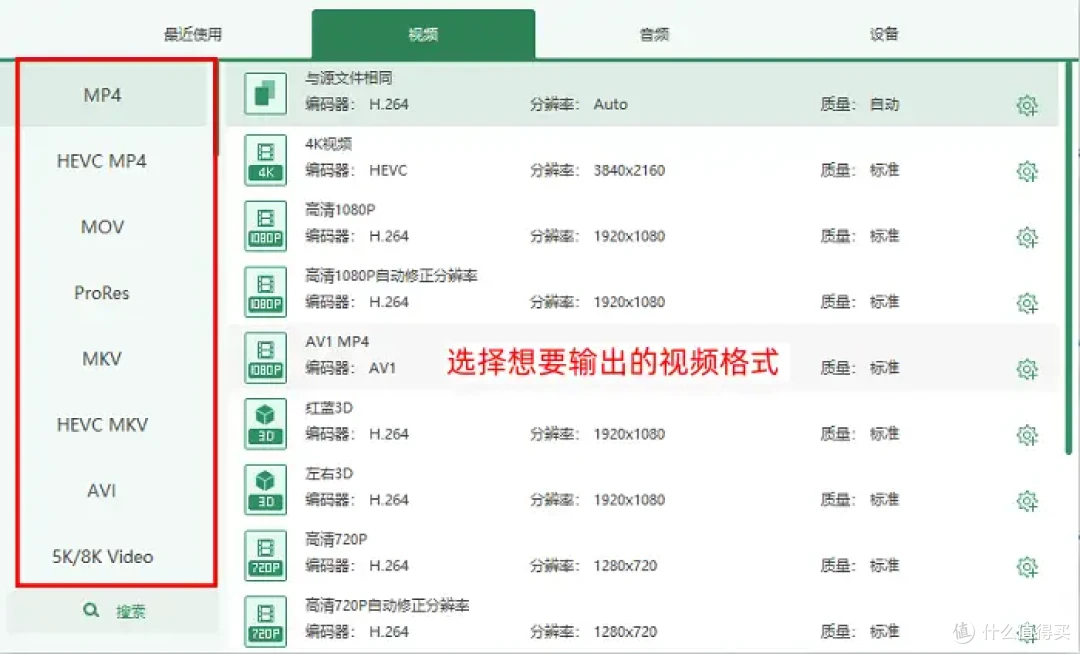Viewport: 1080px width, 654px height.
Task: Click the 红蓝3D preset icon
Action: click(265, 423)
